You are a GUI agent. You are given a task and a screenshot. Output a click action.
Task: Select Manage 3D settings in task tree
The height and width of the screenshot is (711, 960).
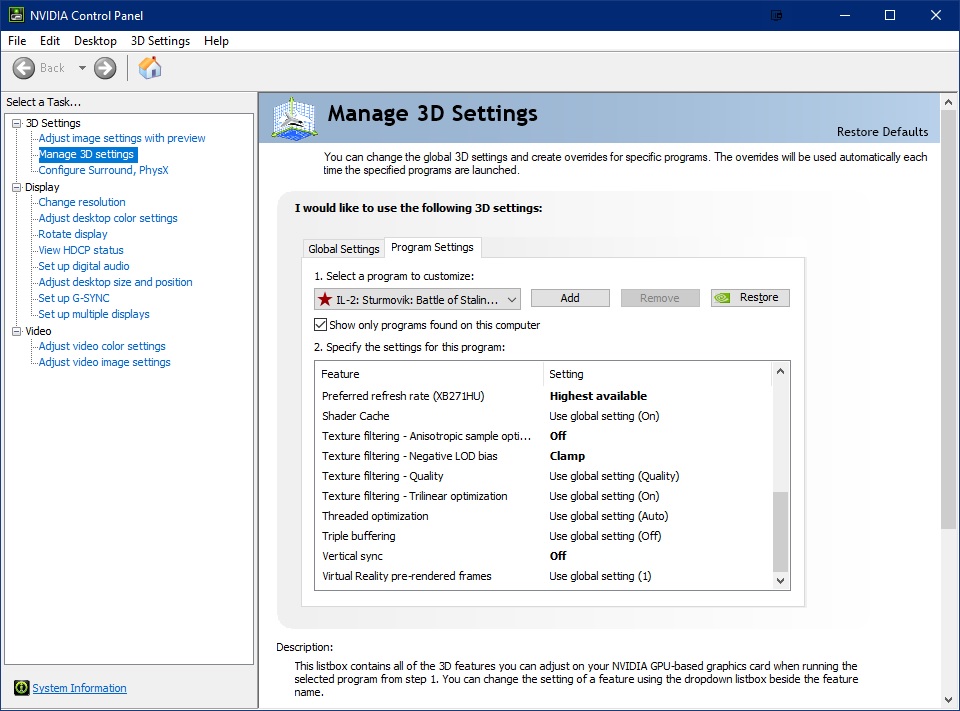86,154
